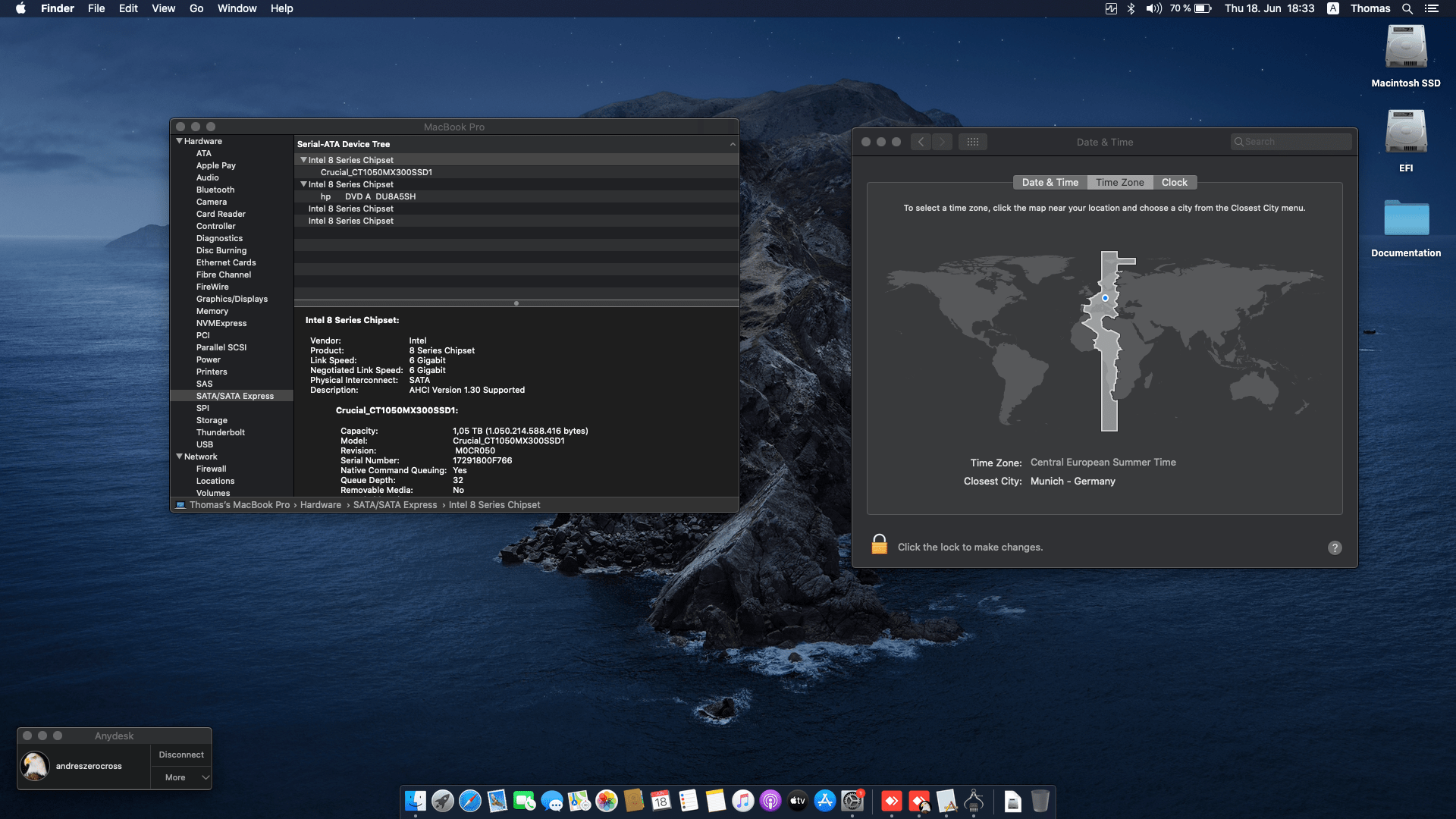Switch to the Date & Time tab
This screenshot has width=1456, height=819.
1050,183
